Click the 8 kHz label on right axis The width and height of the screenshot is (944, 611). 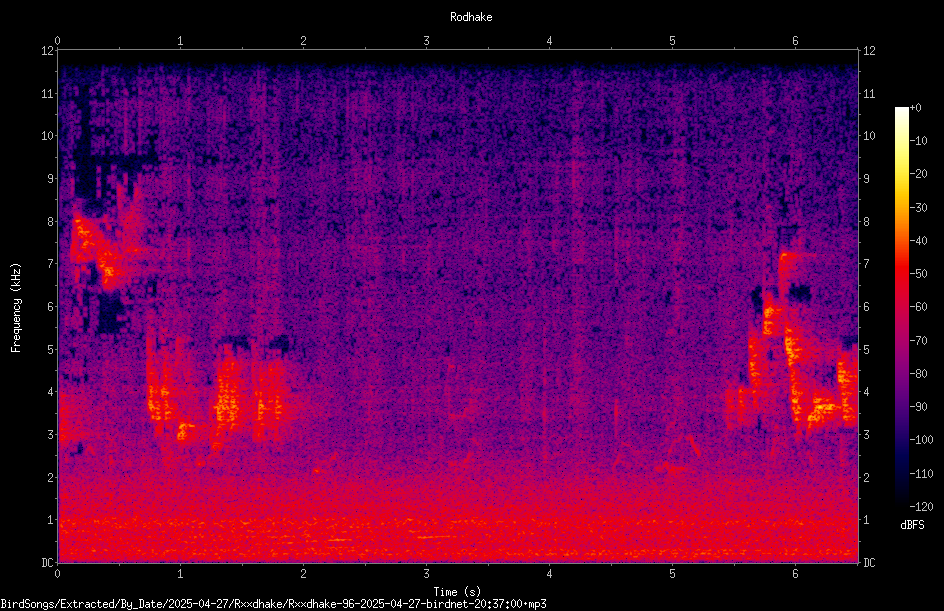click(866, 222)
